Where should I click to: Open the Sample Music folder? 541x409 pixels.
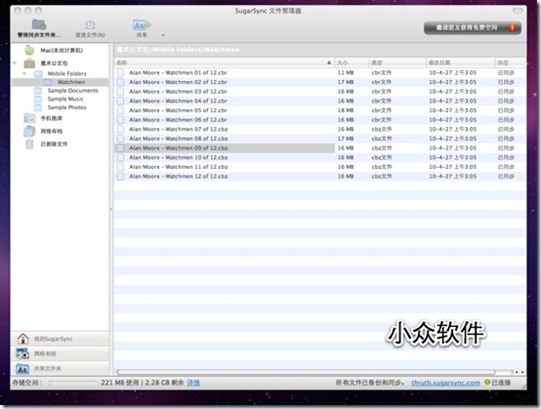65,99
